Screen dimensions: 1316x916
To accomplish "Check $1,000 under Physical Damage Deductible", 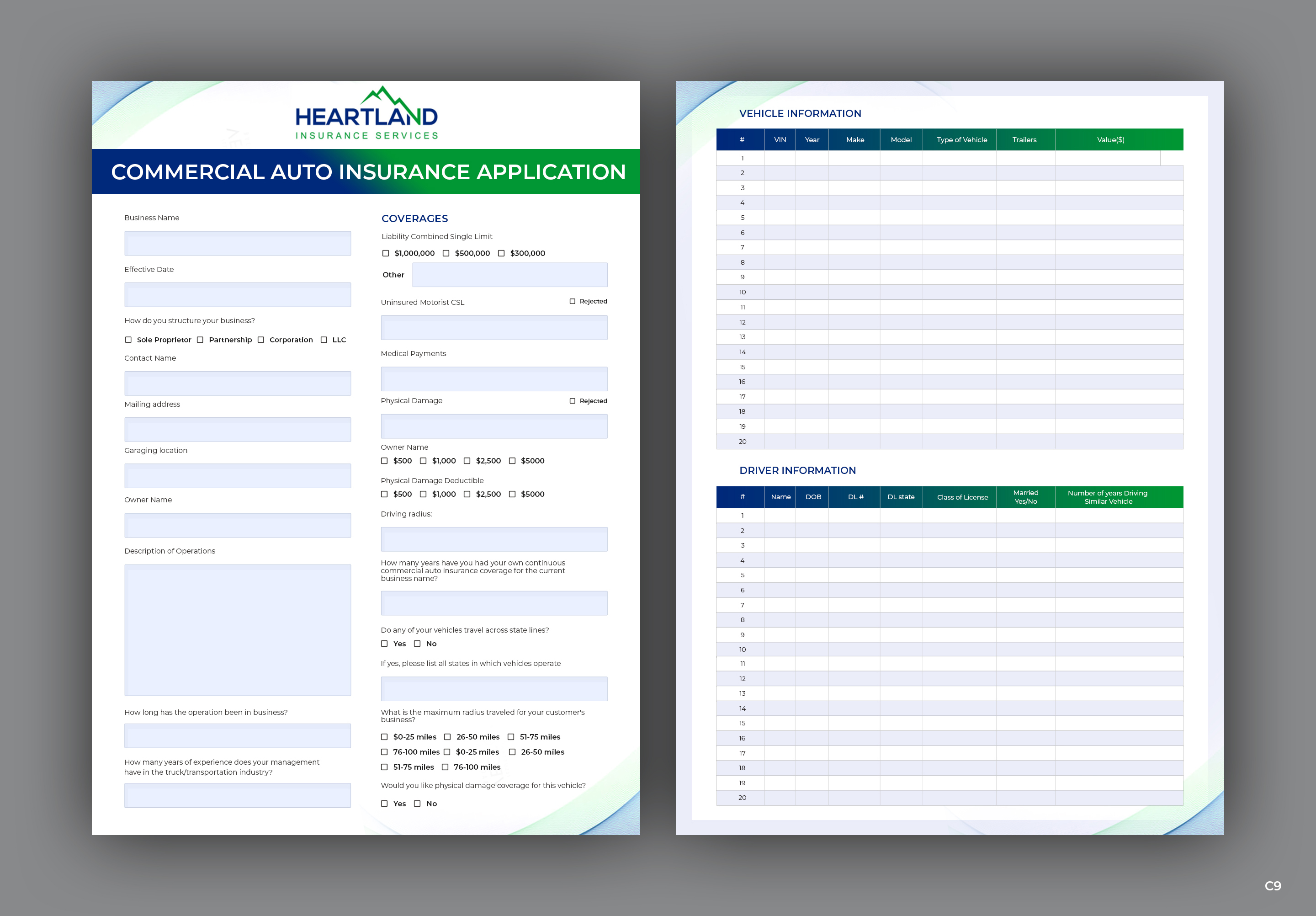I will point(423,494).
